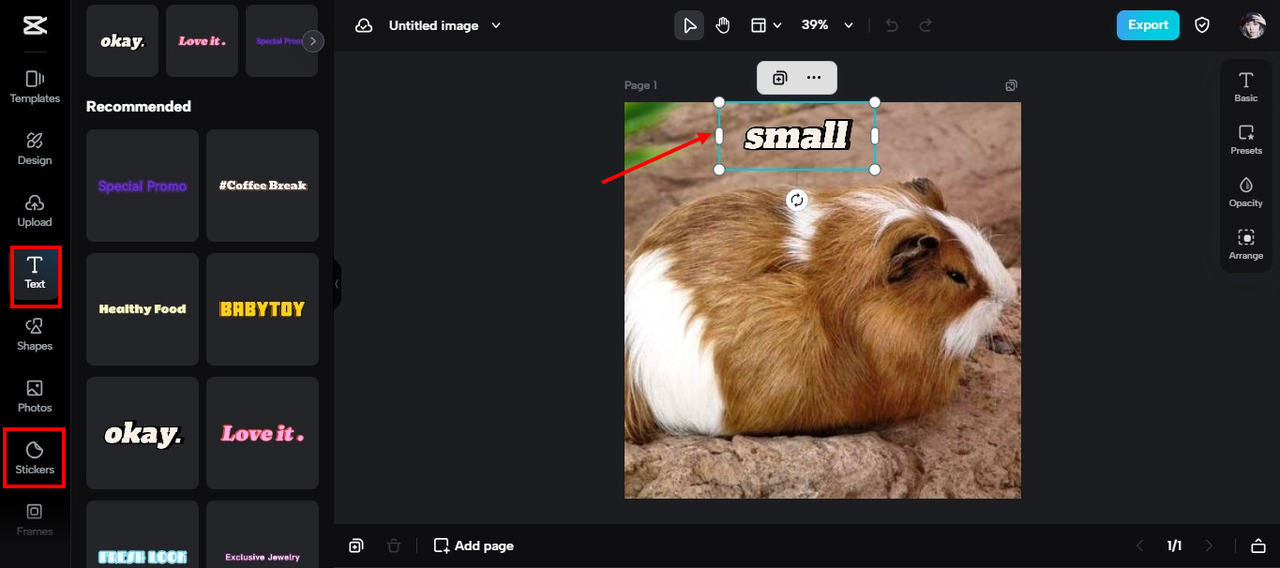
Task: Click the Add page button
Action: pos(473,546)
